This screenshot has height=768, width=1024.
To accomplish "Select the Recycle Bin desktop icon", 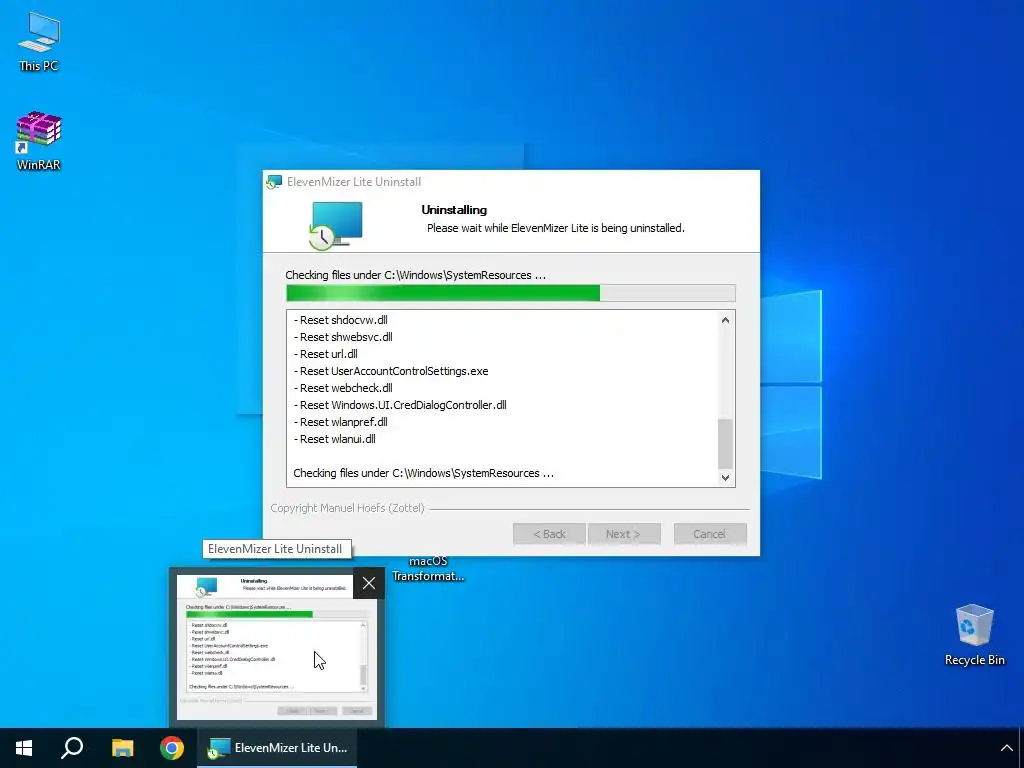I will pyautogui.click(x=974, y=635).
